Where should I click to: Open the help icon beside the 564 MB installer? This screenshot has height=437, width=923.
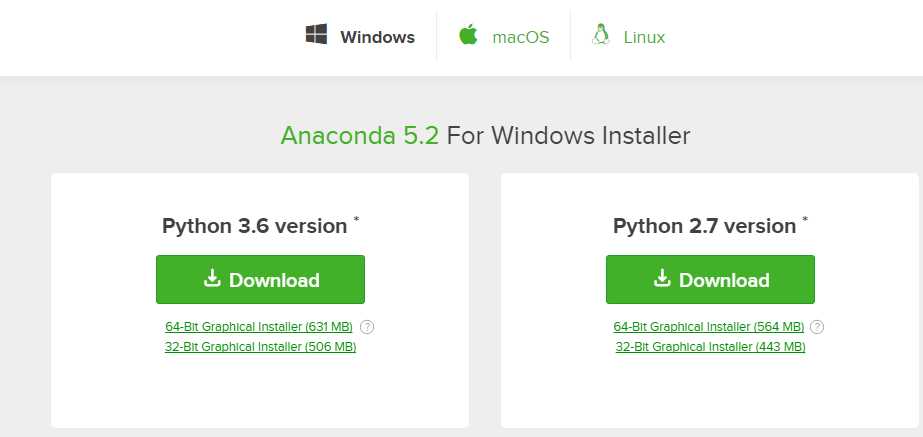point(817,327)
